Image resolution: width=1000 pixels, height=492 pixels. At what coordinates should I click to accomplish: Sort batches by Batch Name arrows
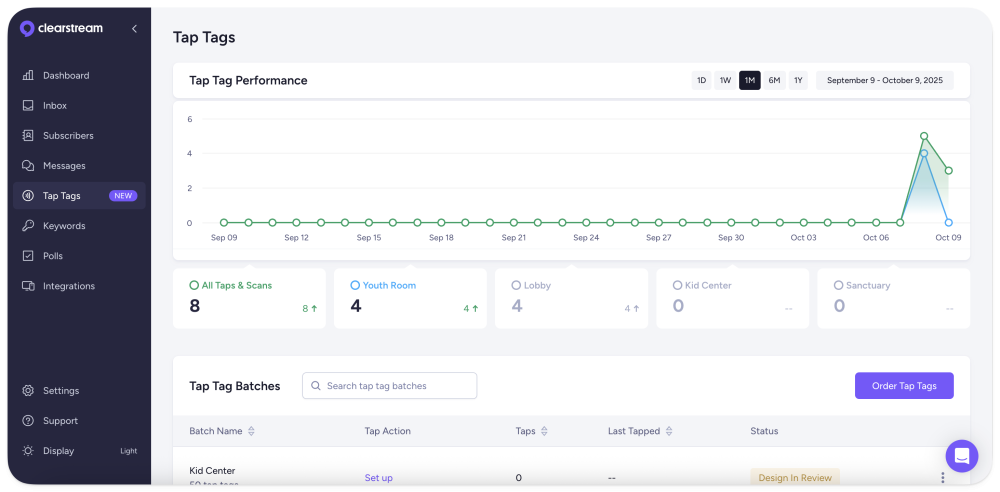click(x=251, y=431)
